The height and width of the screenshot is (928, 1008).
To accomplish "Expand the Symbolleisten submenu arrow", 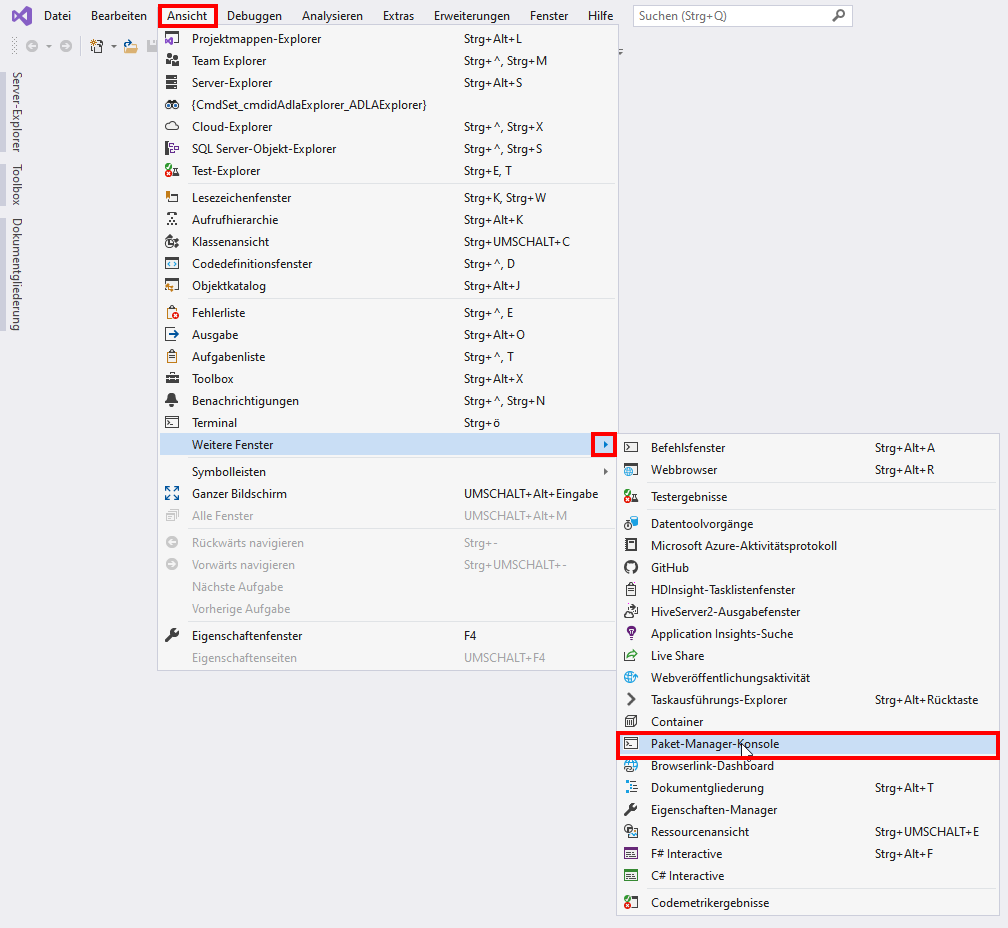I will pos(605,472).
